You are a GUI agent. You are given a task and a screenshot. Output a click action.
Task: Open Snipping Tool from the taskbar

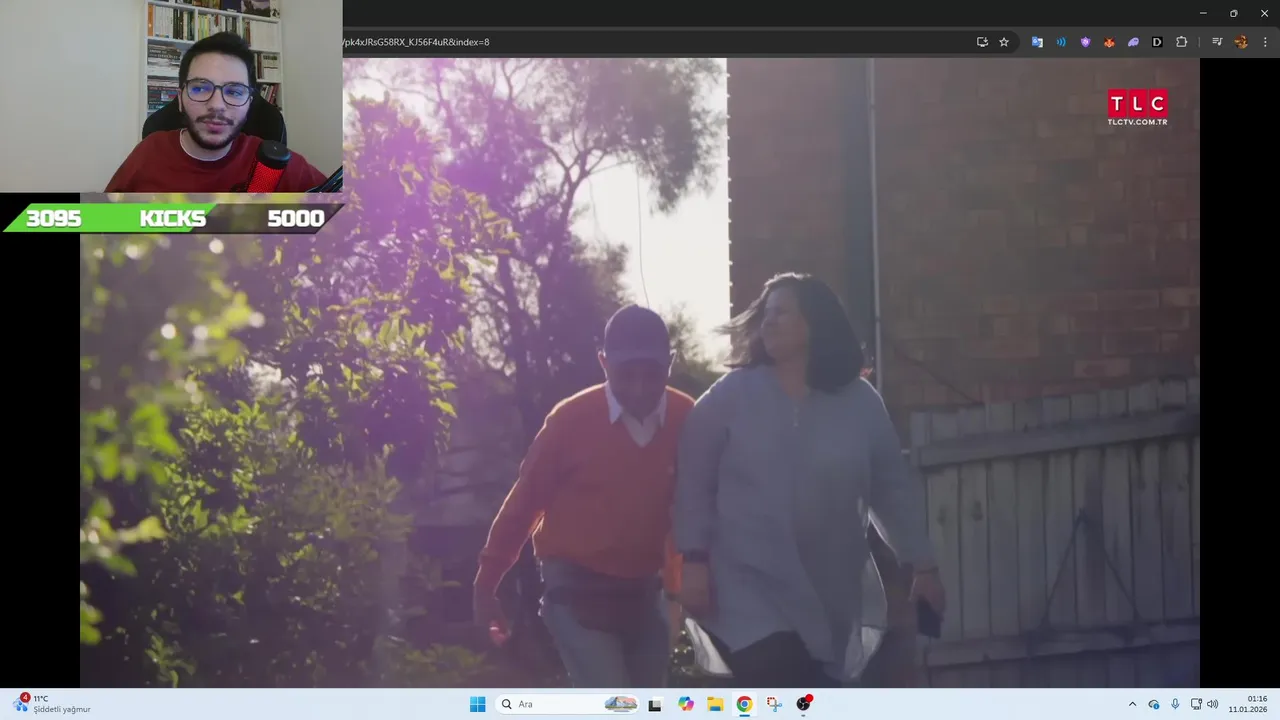[x=774, y=704]
